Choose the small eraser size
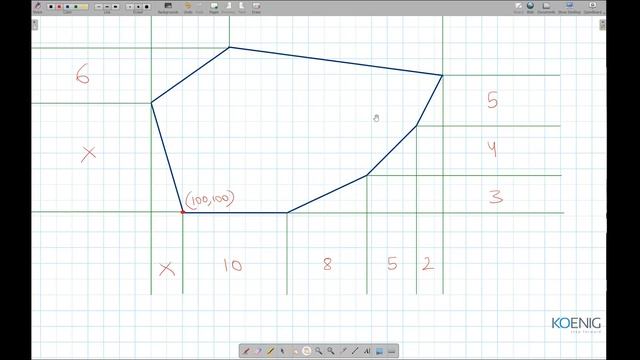Image resolution: width=640 pixels, height=360 pixels. pos(130,7)
